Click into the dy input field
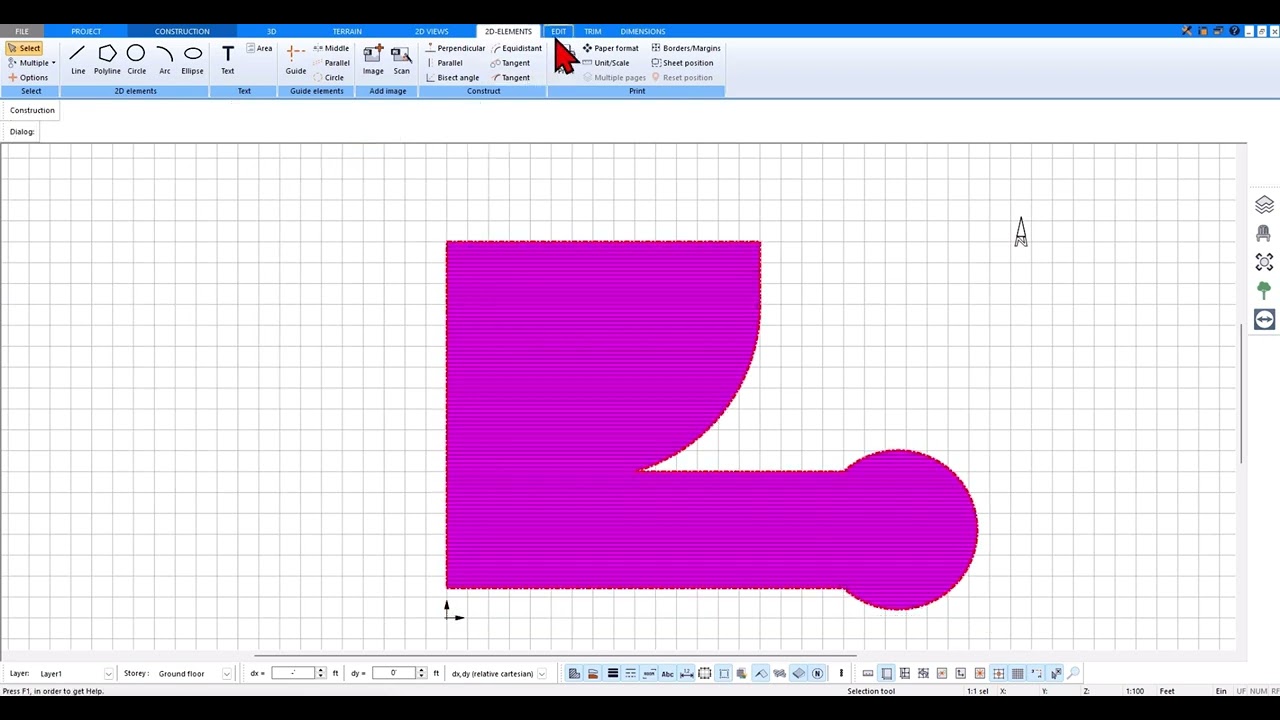 coord(394,673)
